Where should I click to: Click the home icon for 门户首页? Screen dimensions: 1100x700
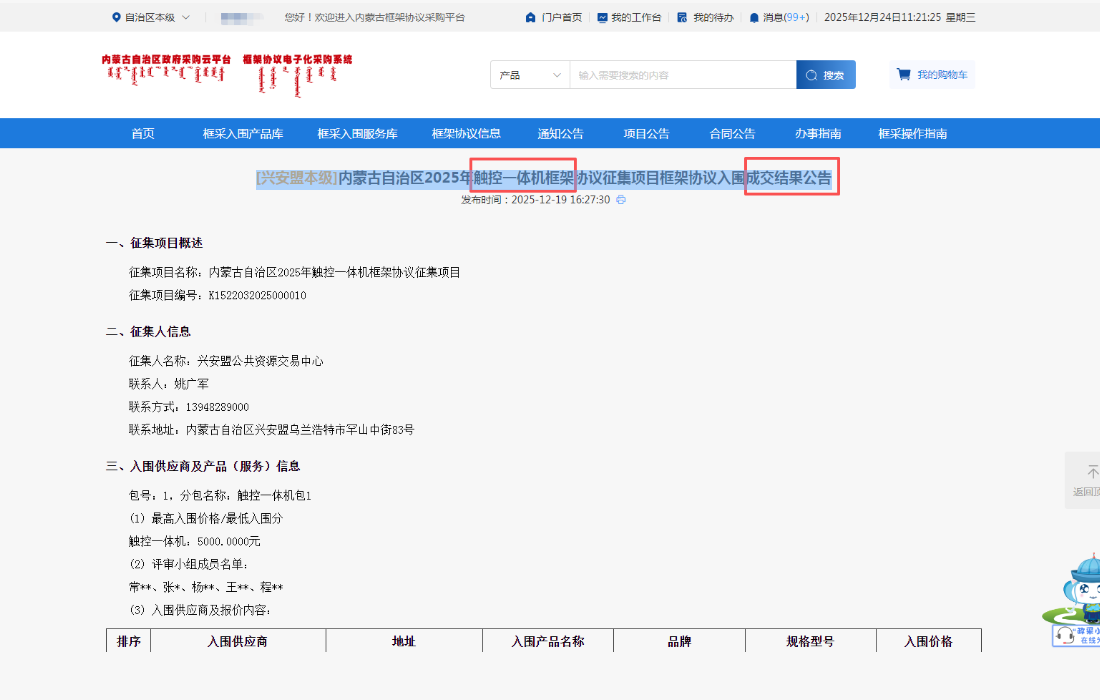click(531, 18)
